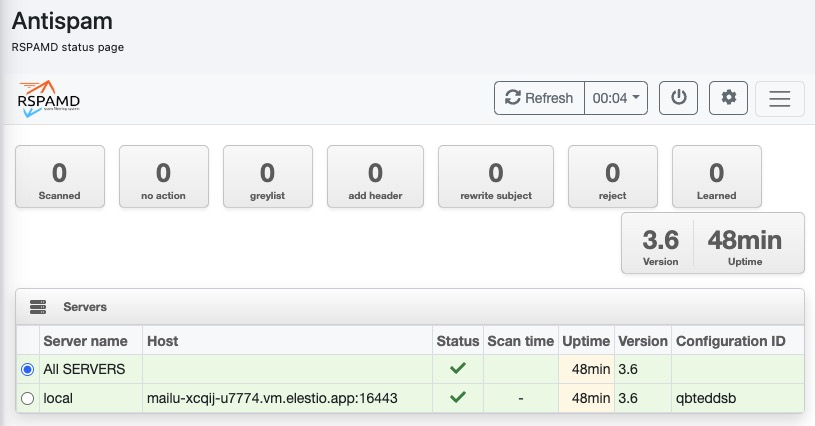Click the Version 3.6 tile
This screenshot has width=815, height=426.
click(660, 243)
